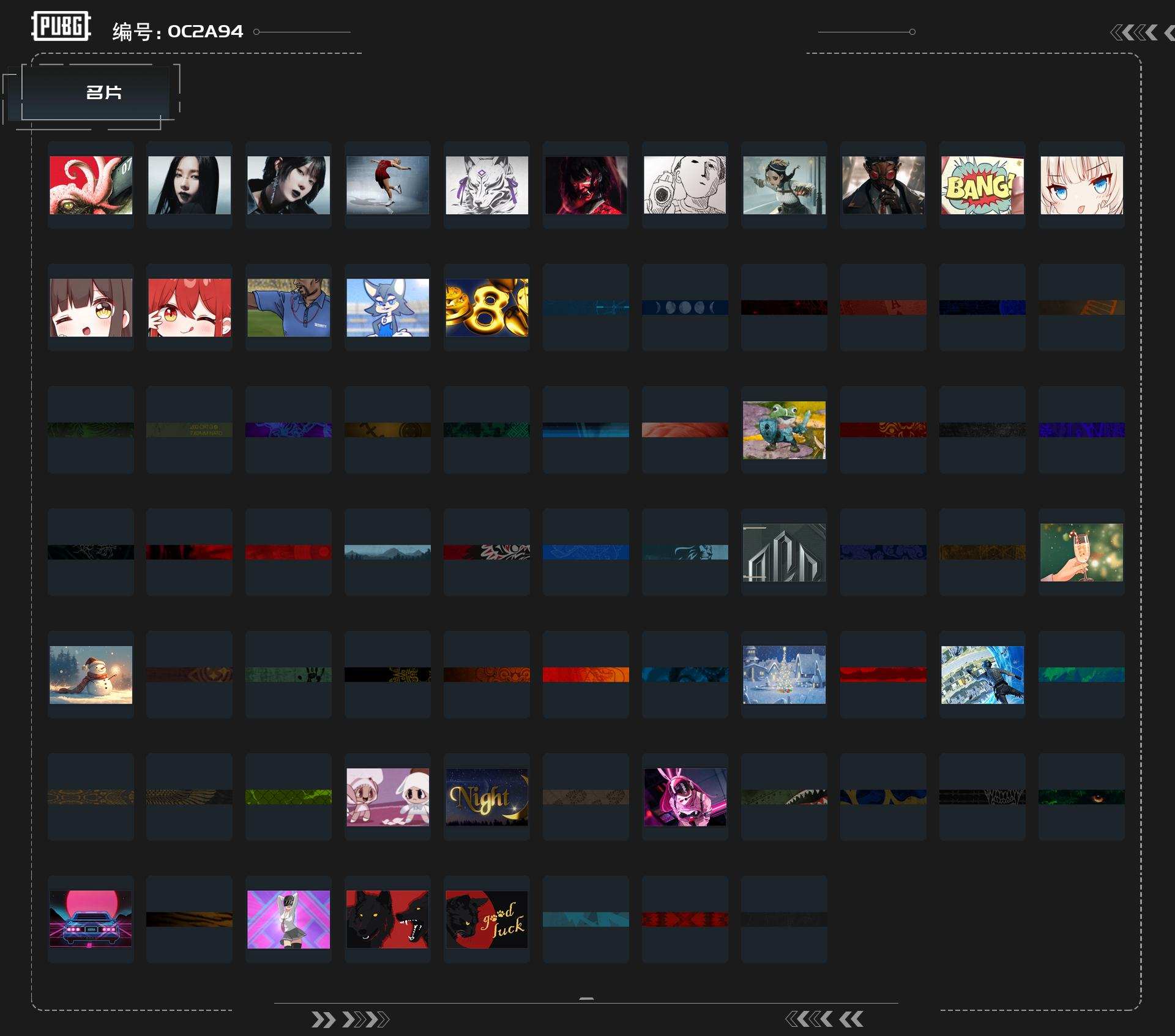The width and height of the screenshot is (1175, 1036).
Task: Pick the lime green strip nameplate
Action: [288, 797]
